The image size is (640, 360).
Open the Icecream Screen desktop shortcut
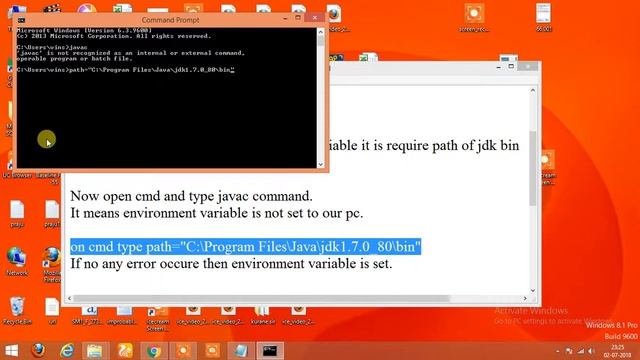158,318
